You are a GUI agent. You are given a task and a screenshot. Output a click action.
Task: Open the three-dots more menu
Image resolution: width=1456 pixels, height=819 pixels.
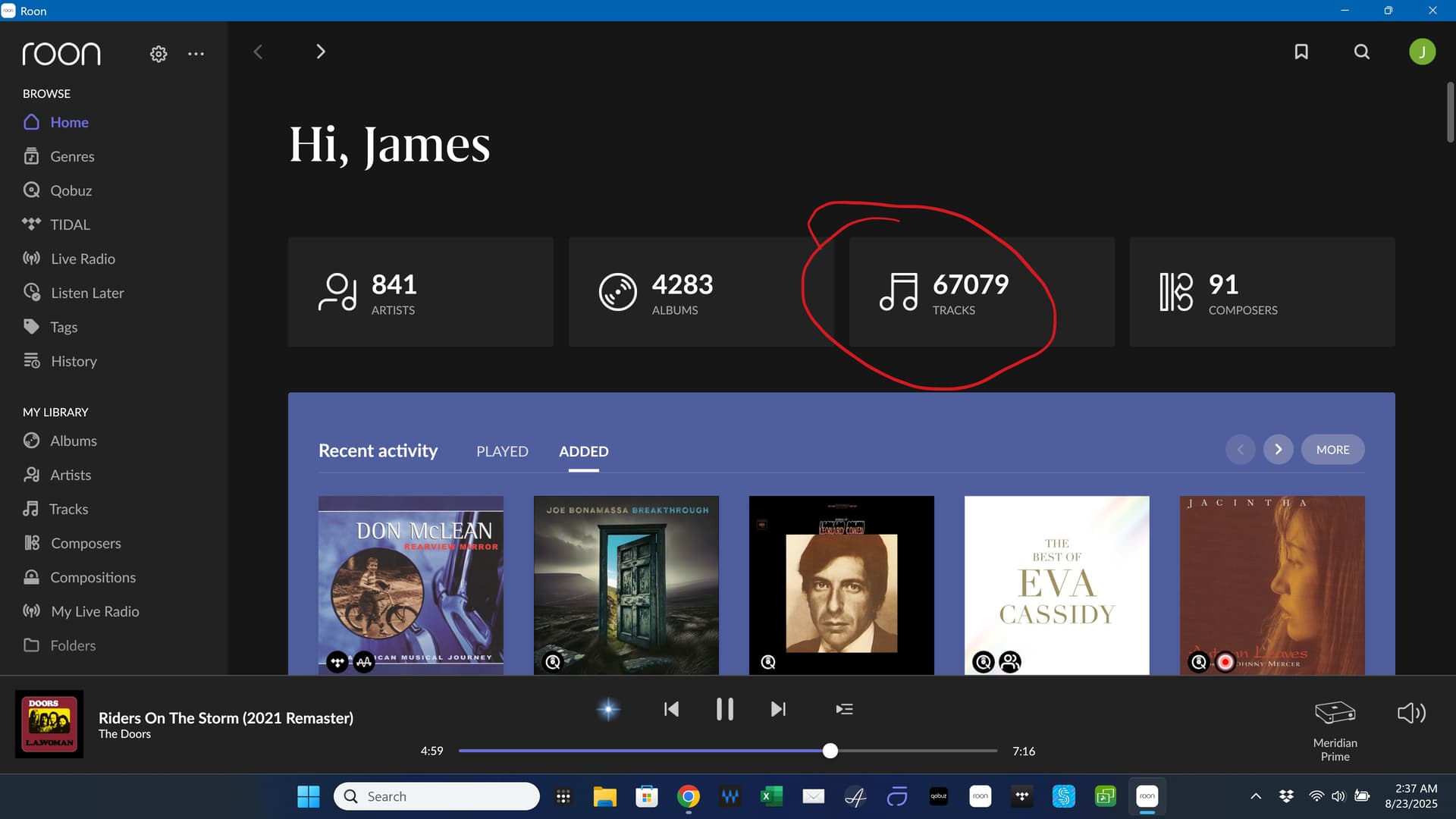pyautogui.click(x=196, y=54)
